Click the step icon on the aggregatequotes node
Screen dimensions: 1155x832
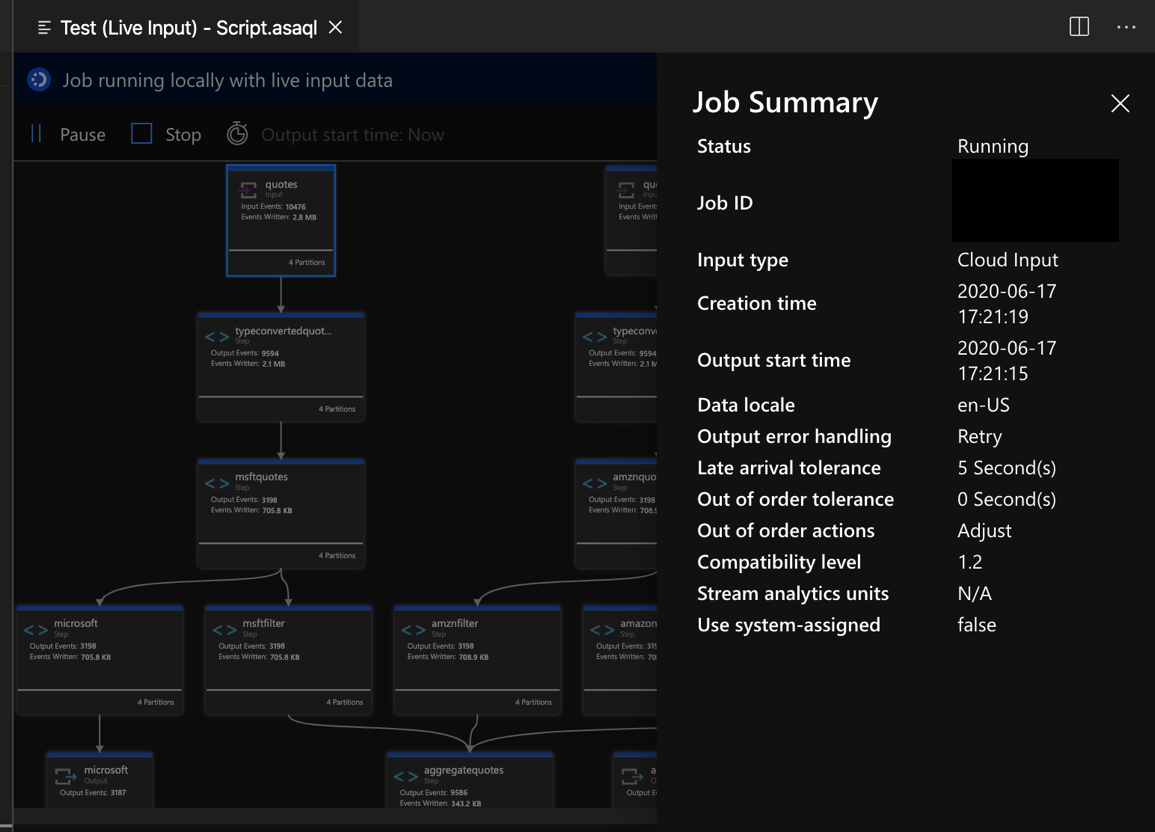(404, 774)
